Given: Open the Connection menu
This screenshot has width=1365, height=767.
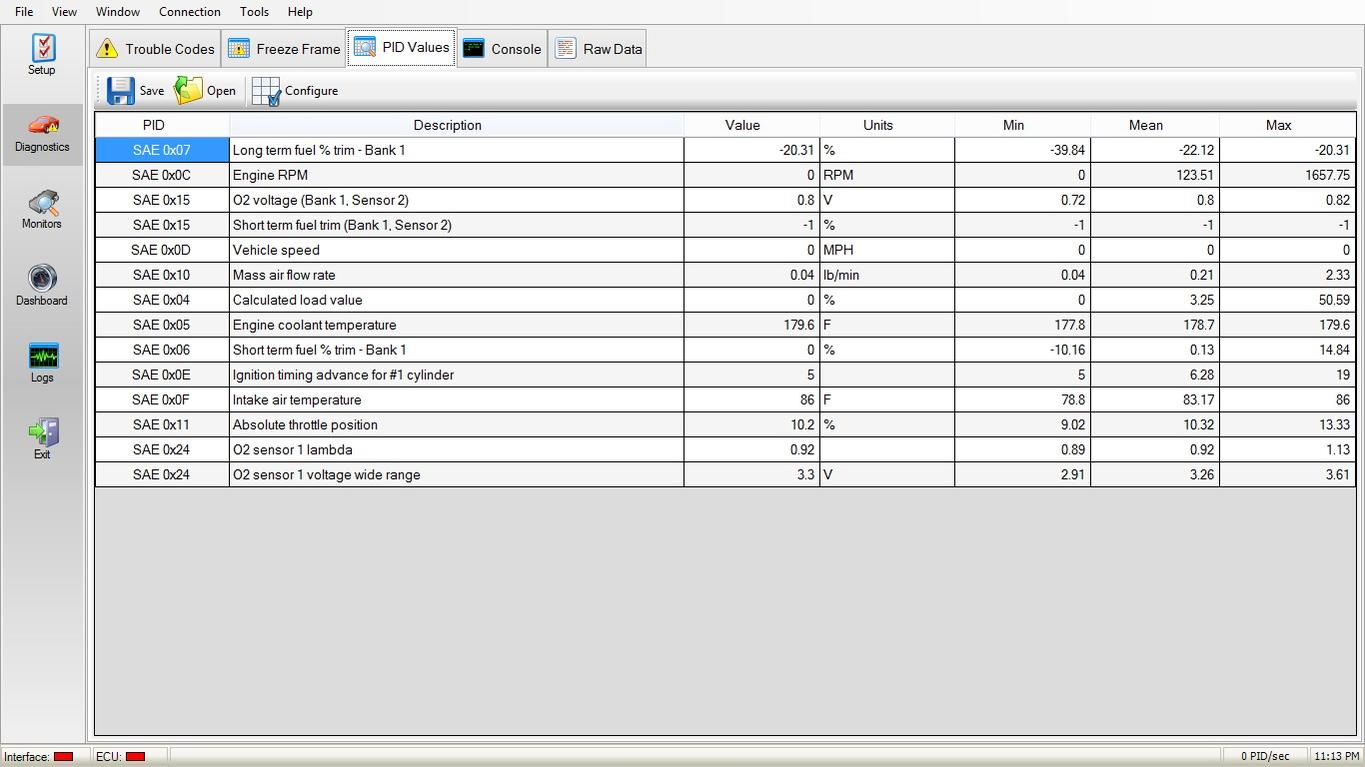Looking at the screenshot, I should point(189,12).
